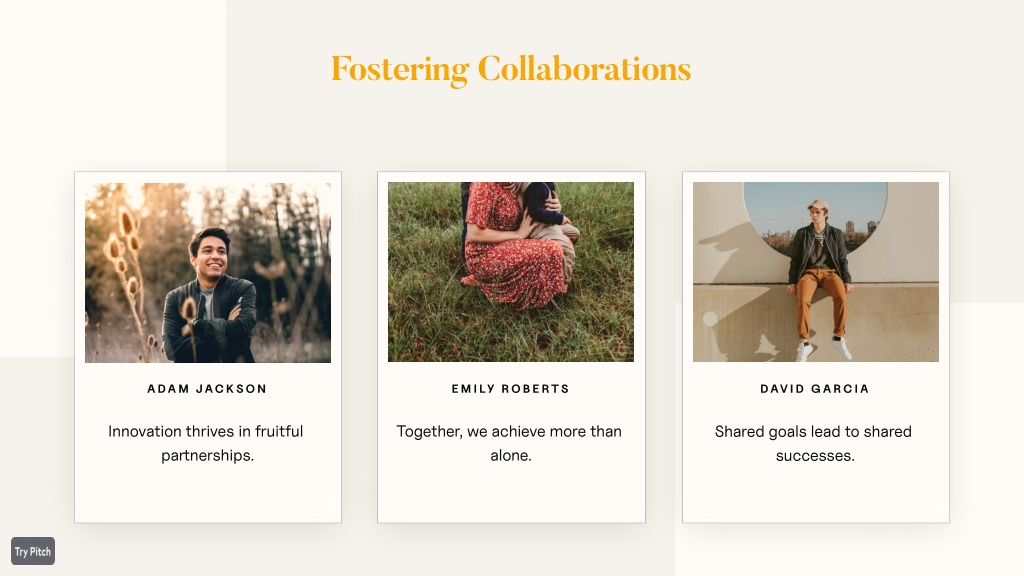Open Emily Roberts' grass field photo

pos(511,272)
